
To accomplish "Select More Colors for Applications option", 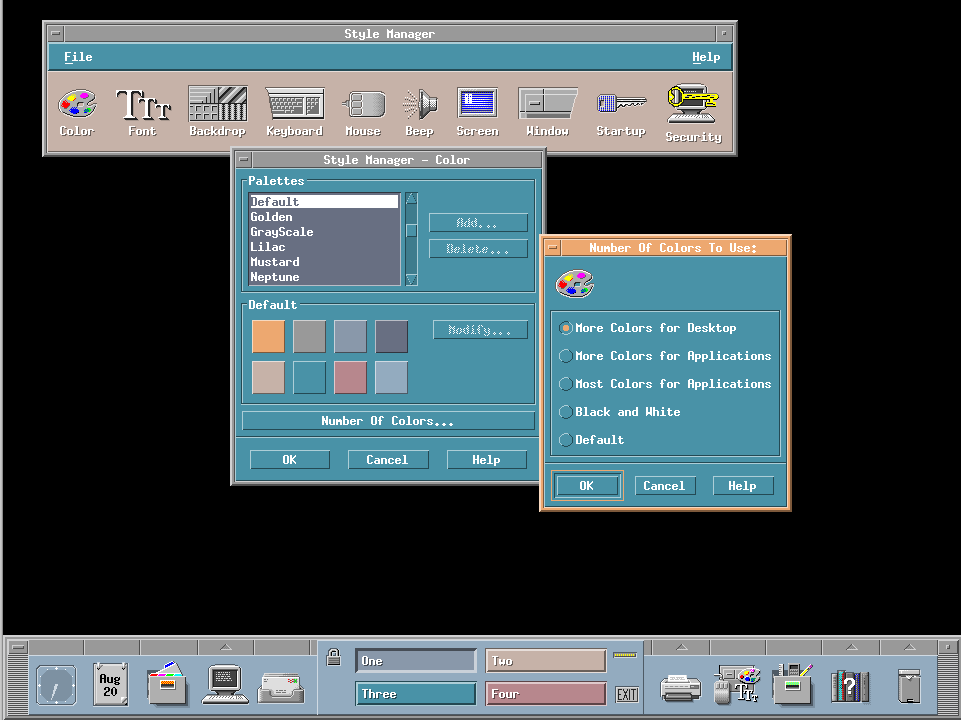I will point(666,356).
